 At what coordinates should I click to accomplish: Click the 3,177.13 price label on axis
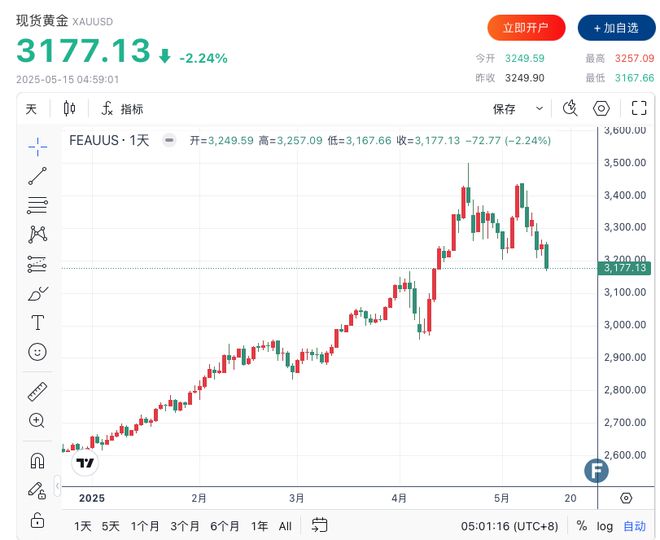[624, 268]
